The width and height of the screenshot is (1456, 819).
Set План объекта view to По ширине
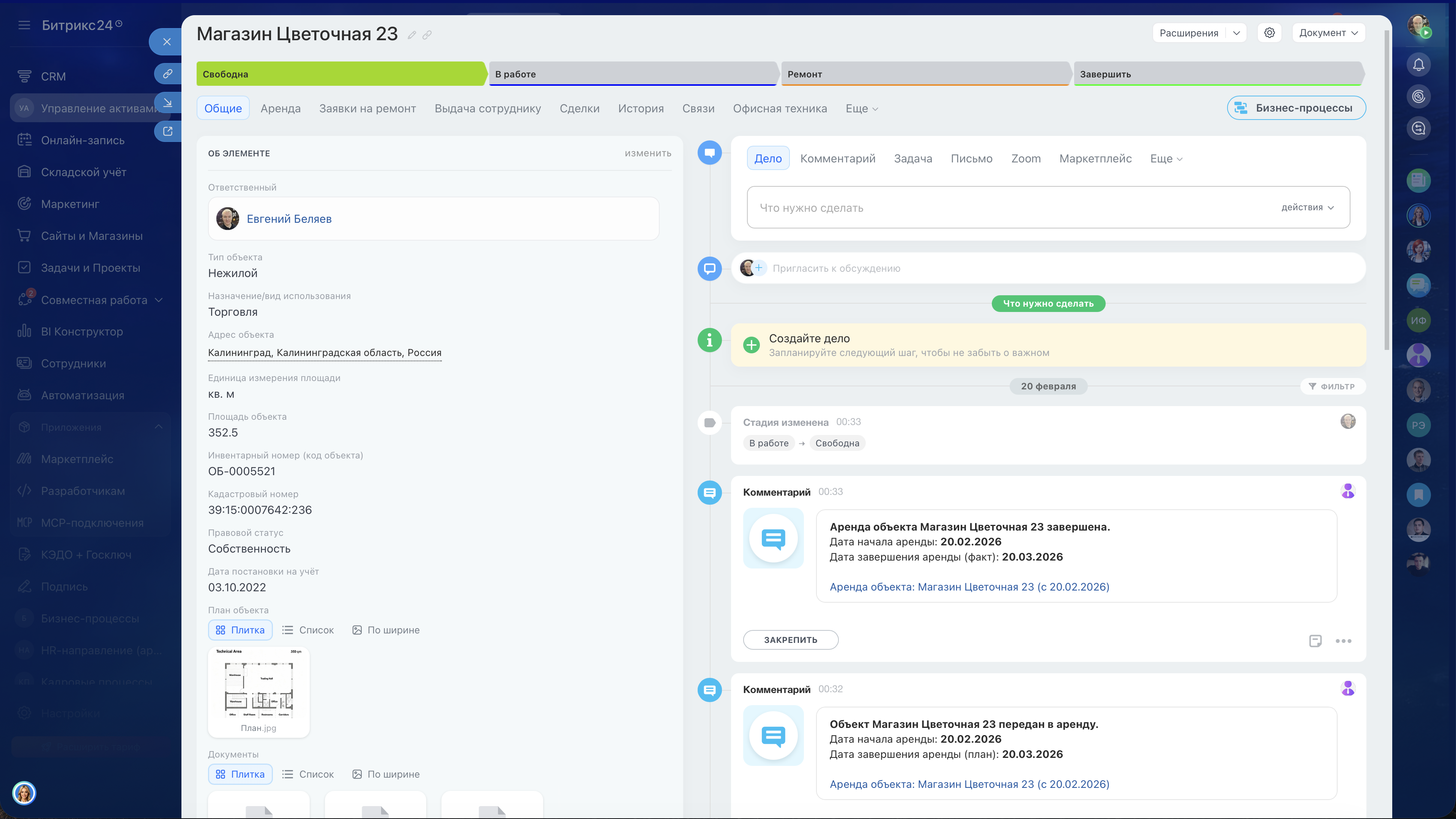pyautogui.click(x=386, y=630)
